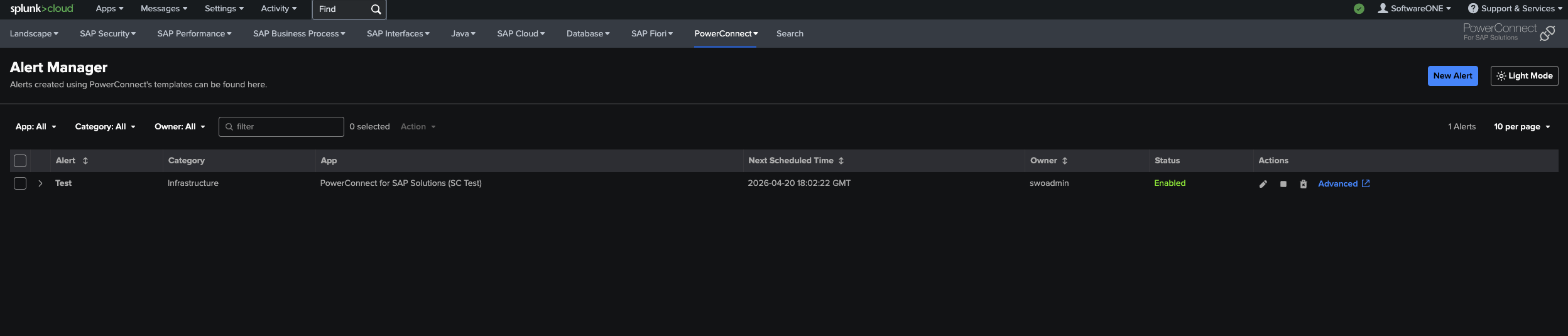Check the checkbox for the Test alert row
1568x336 pixels.
point(20,183)
